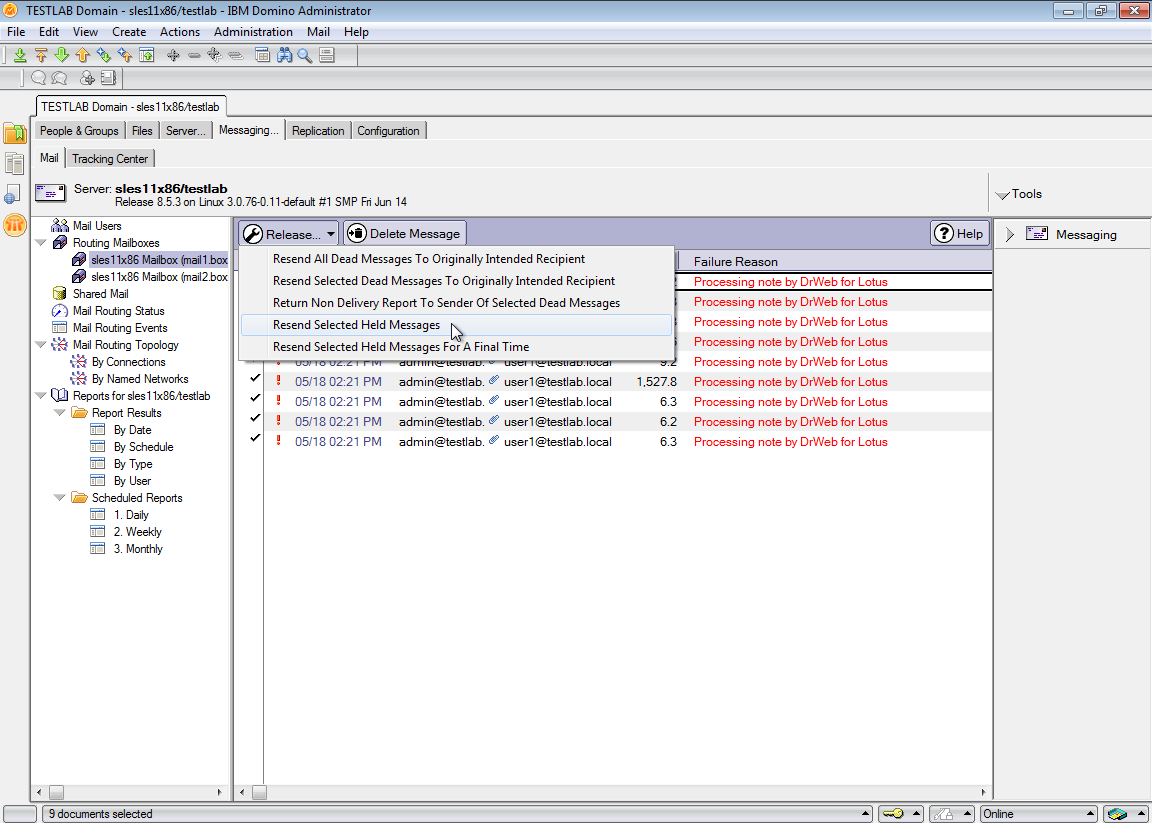
Task: Toggle checkmark on the last message row
Action: (255, 437)
